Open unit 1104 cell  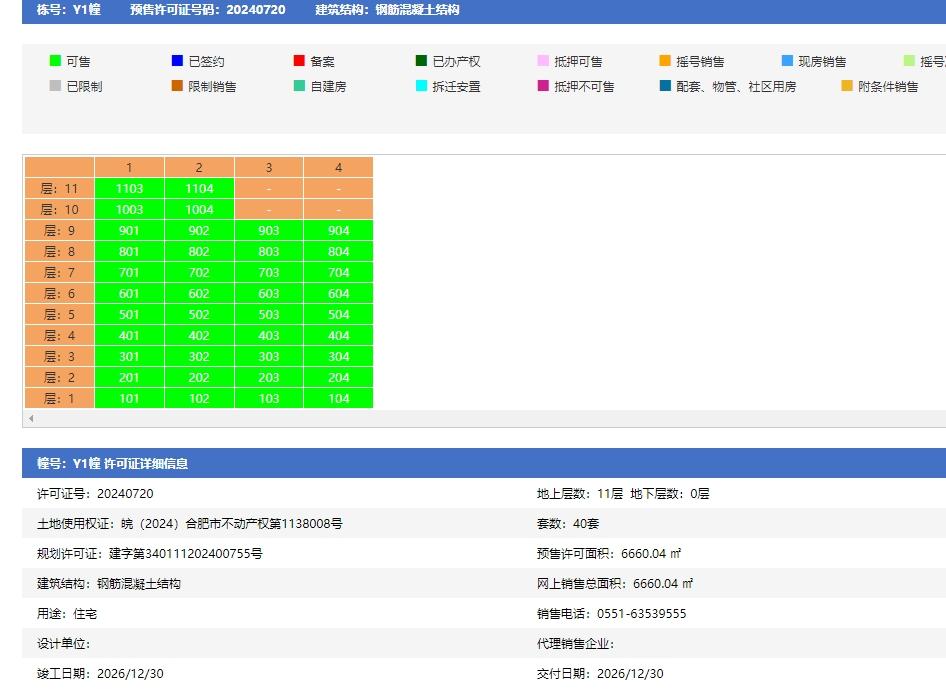pyautogui.click(x=199, y=189)
